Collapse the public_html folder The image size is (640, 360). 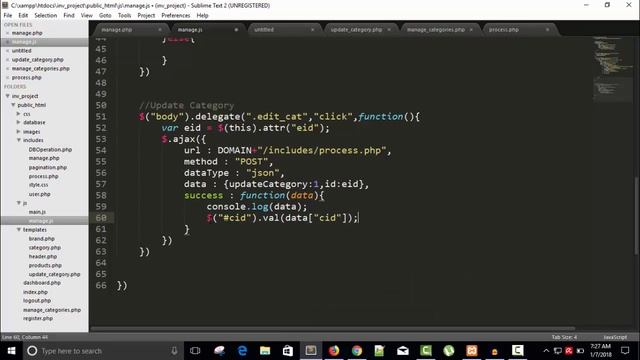point(13,105)
